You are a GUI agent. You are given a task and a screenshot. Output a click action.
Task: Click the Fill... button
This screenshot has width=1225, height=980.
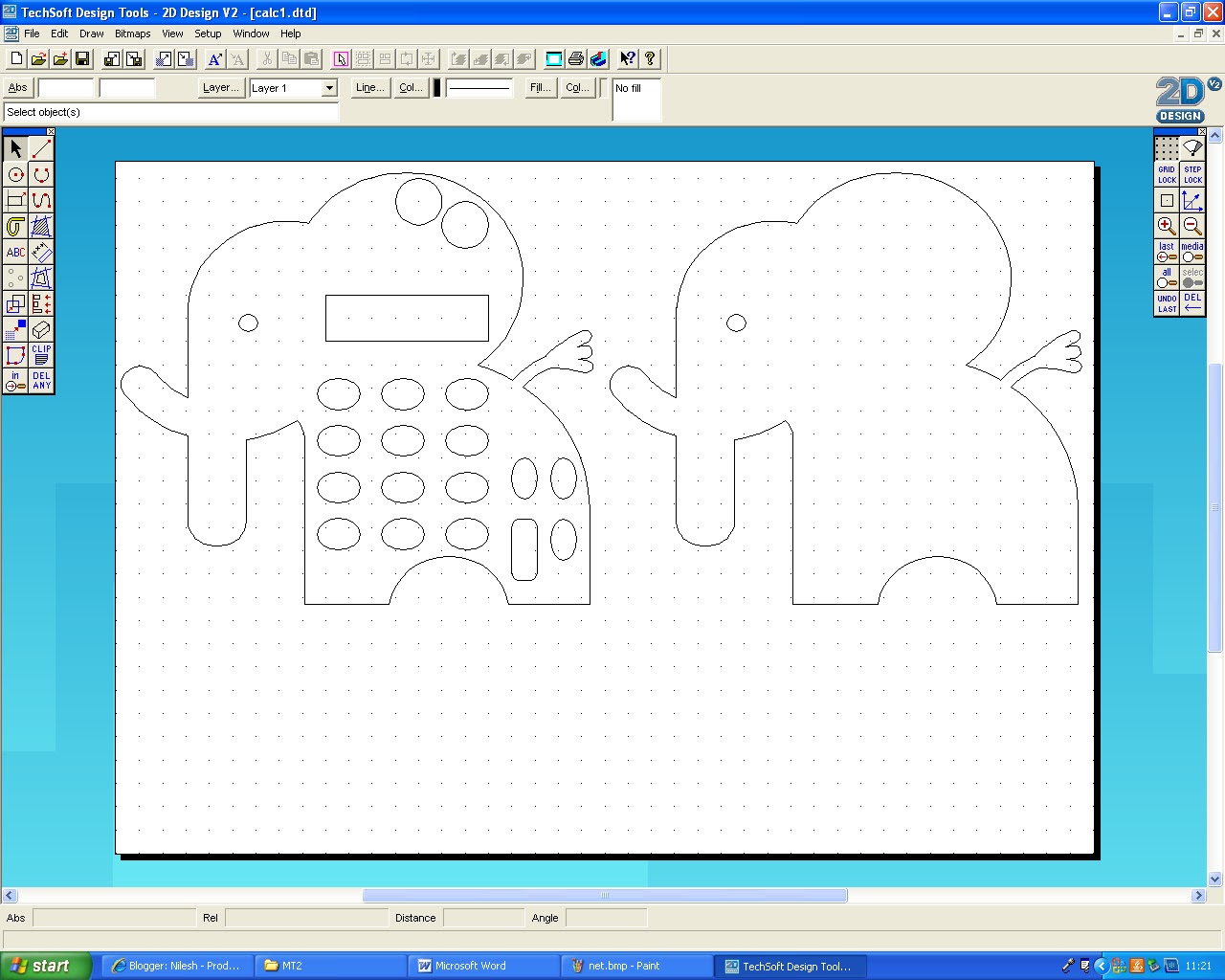(x=539, y=87)
